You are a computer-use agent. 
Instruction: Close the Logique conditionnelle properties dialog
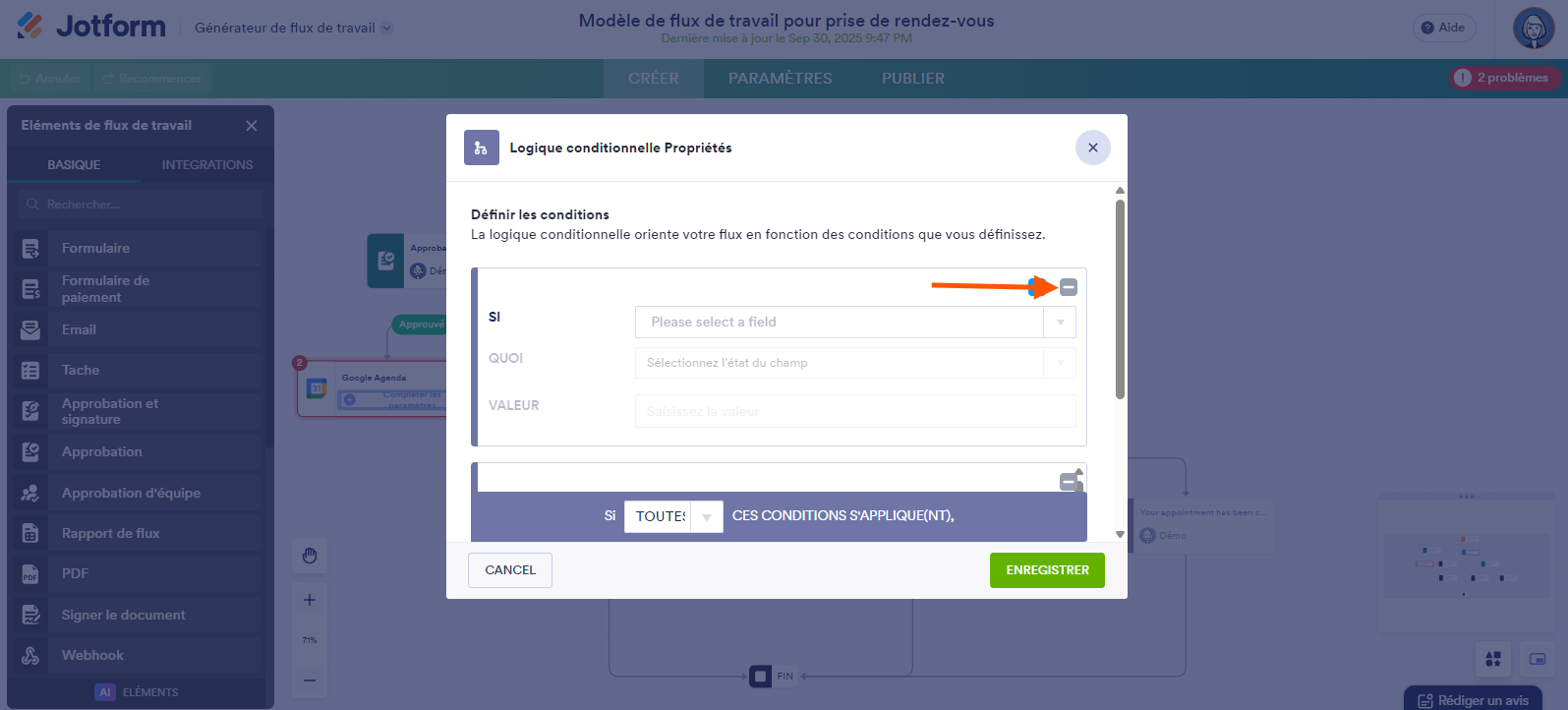1092,148
